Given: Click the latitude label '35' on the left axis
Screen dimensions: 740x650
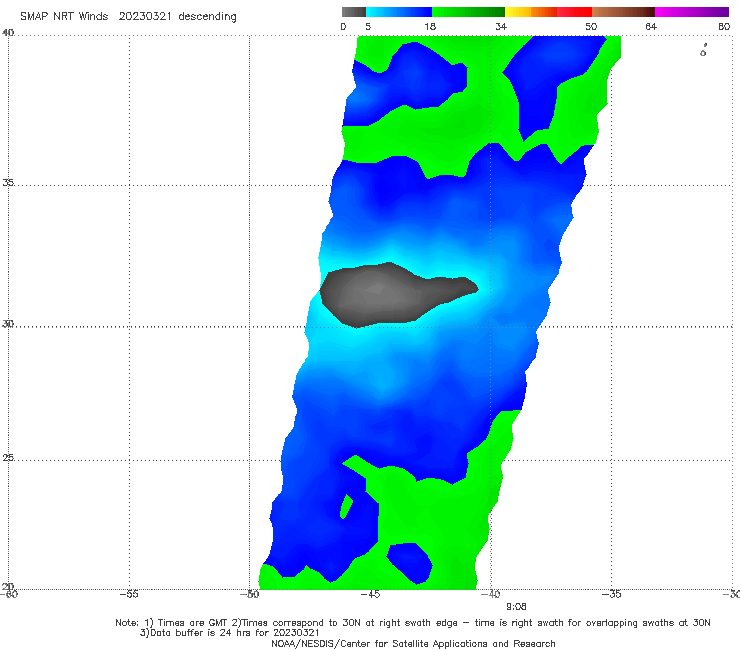Looking at the screenshot, I should point(8,182).
